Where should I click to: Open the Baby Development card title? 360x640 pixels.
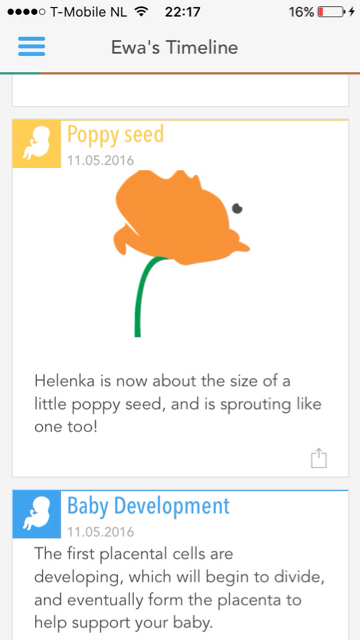[149, 505]
